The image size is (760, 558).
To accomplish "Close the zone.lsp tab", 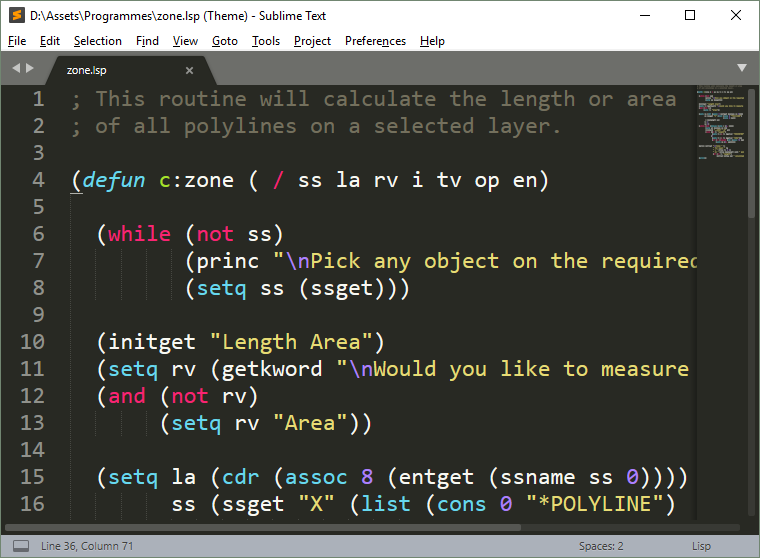I will coord(190,70).
